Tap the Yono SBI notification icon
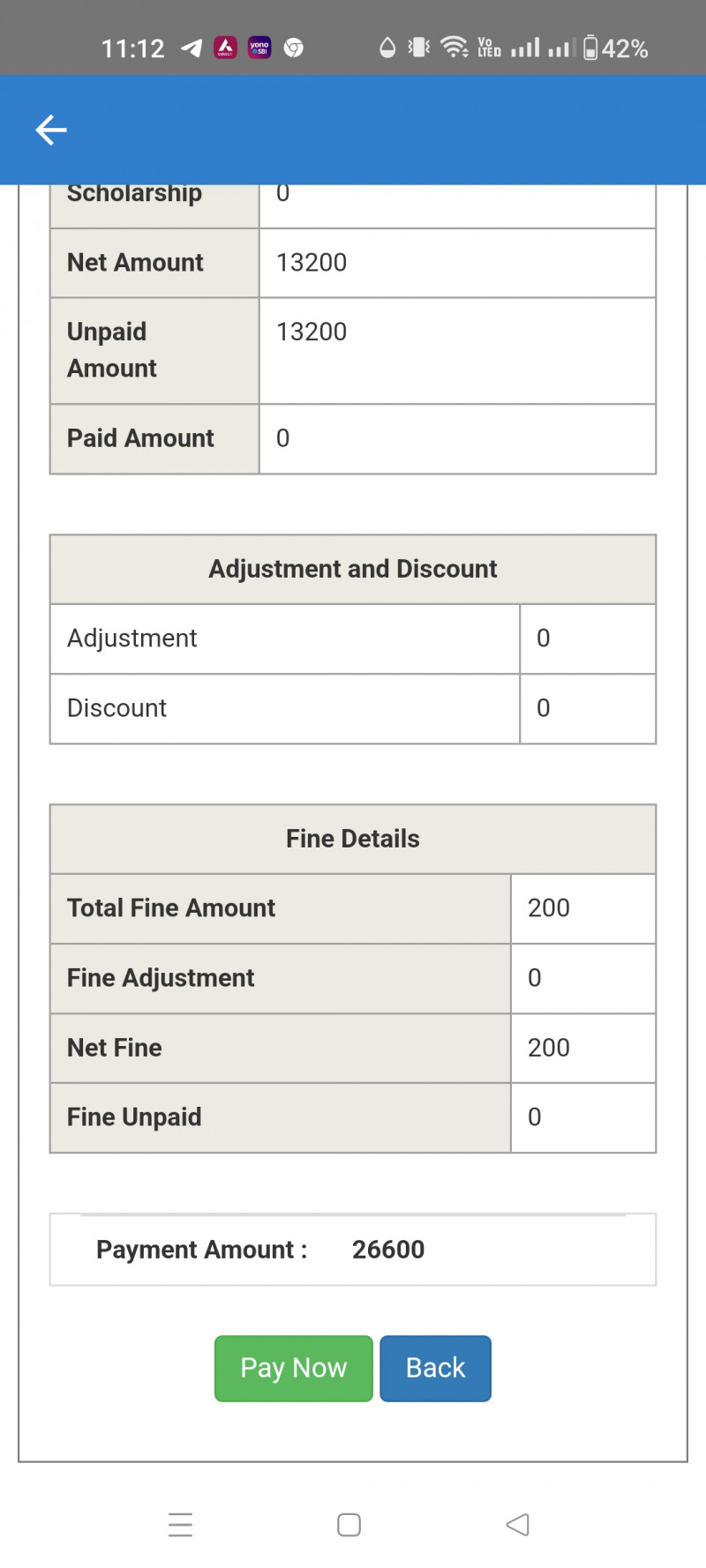706x1568 pixels. (259, 48)
